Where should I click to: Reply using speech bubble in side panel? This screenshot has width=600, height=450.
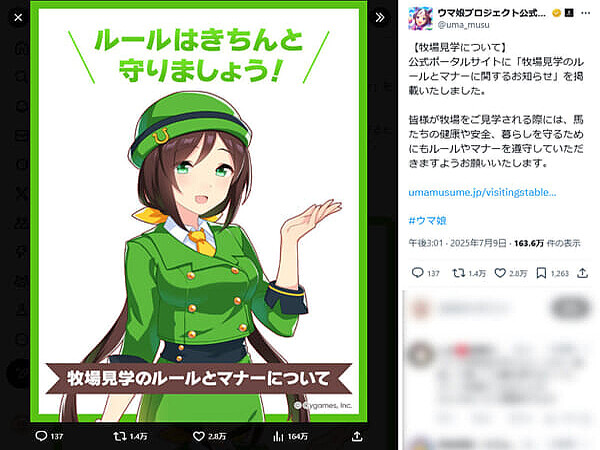(x=417, y=273)
